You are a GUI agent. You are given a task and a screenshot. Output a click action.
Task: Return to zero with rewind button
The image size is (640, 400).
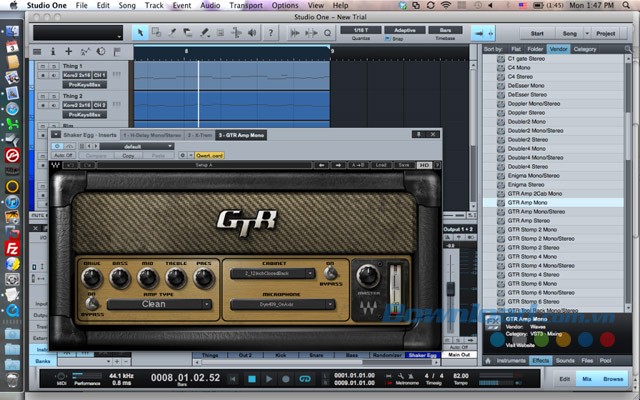coord(233,379)
